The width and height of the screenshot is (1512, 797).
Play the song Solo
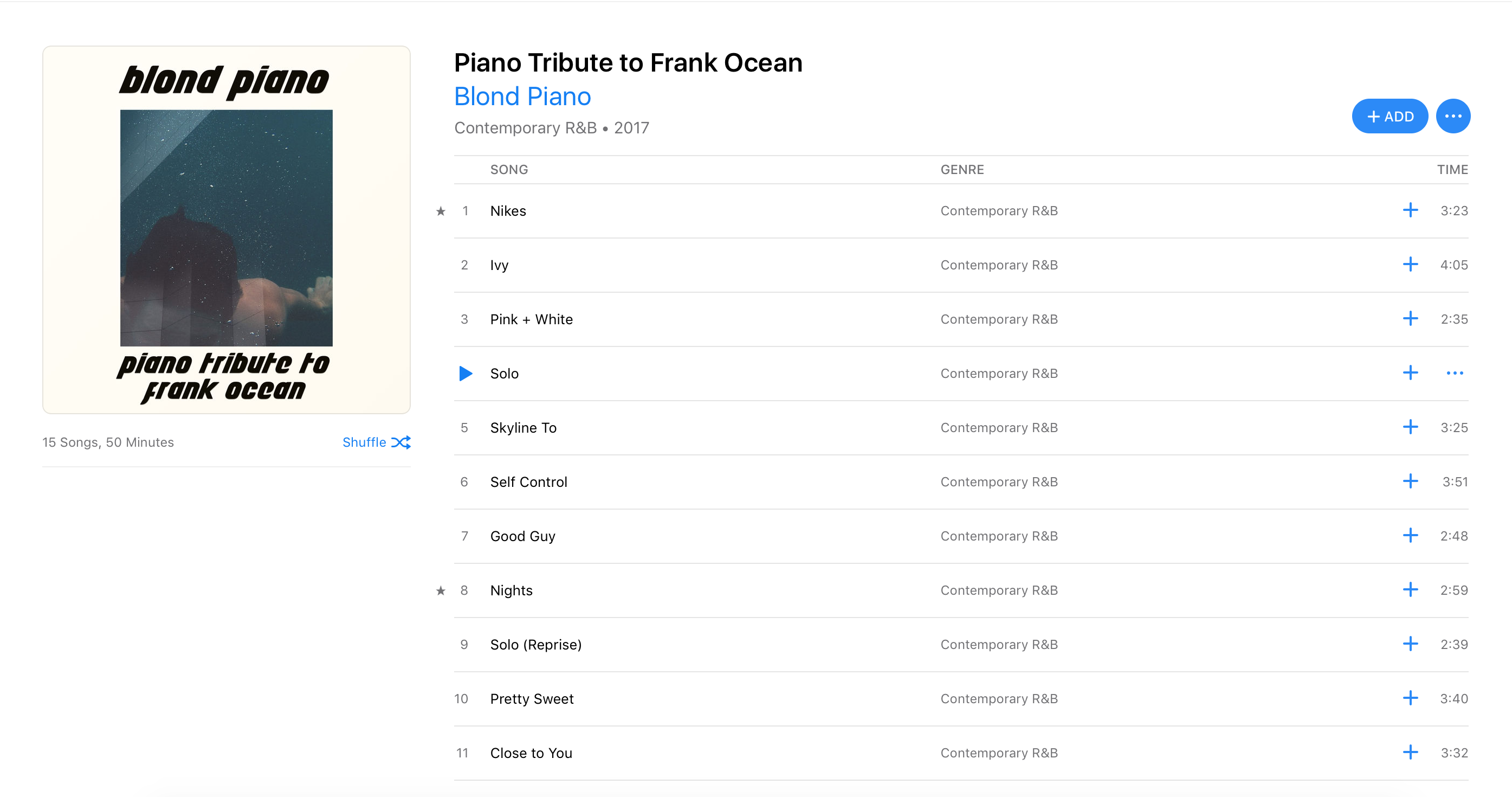tap(465, 374)
